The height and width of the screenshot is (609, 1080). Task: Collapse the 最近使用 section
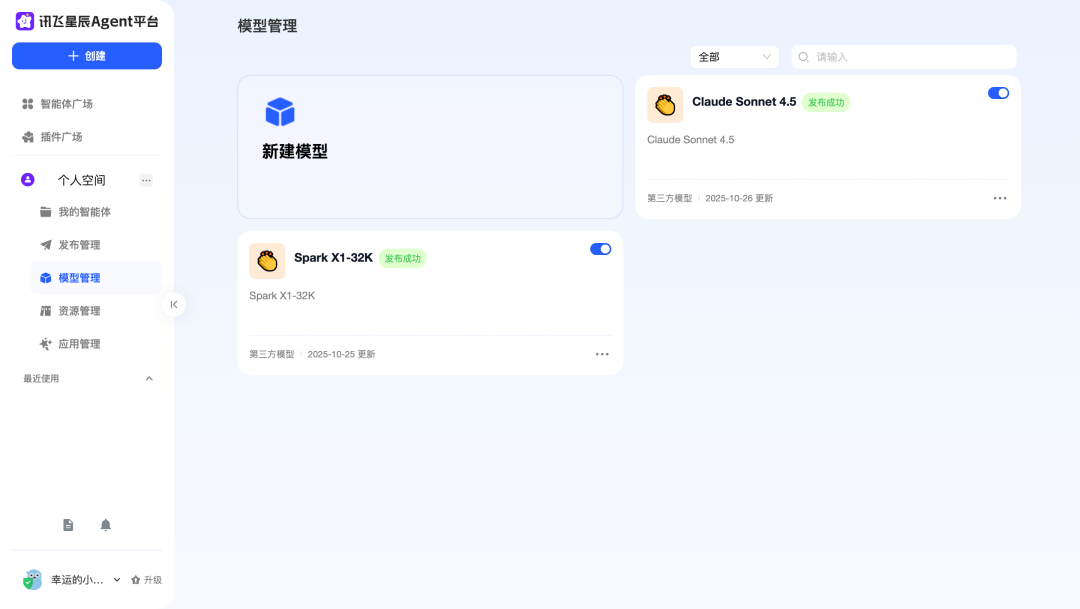149,378
